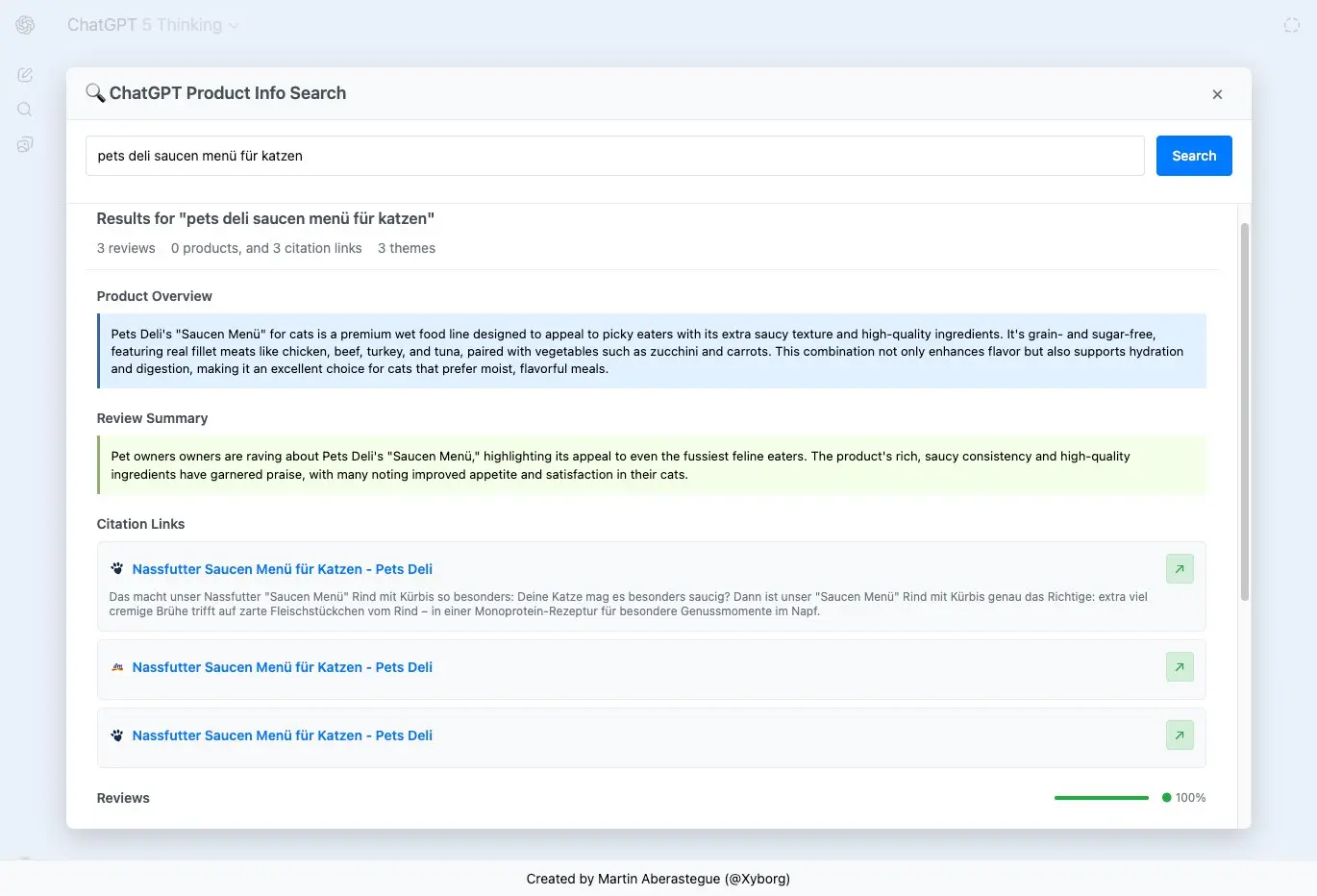The height and width of the screenshot is (896, 1317).
Task: Open external arrow for third citation link
Action: click(x=1180, y=735)
